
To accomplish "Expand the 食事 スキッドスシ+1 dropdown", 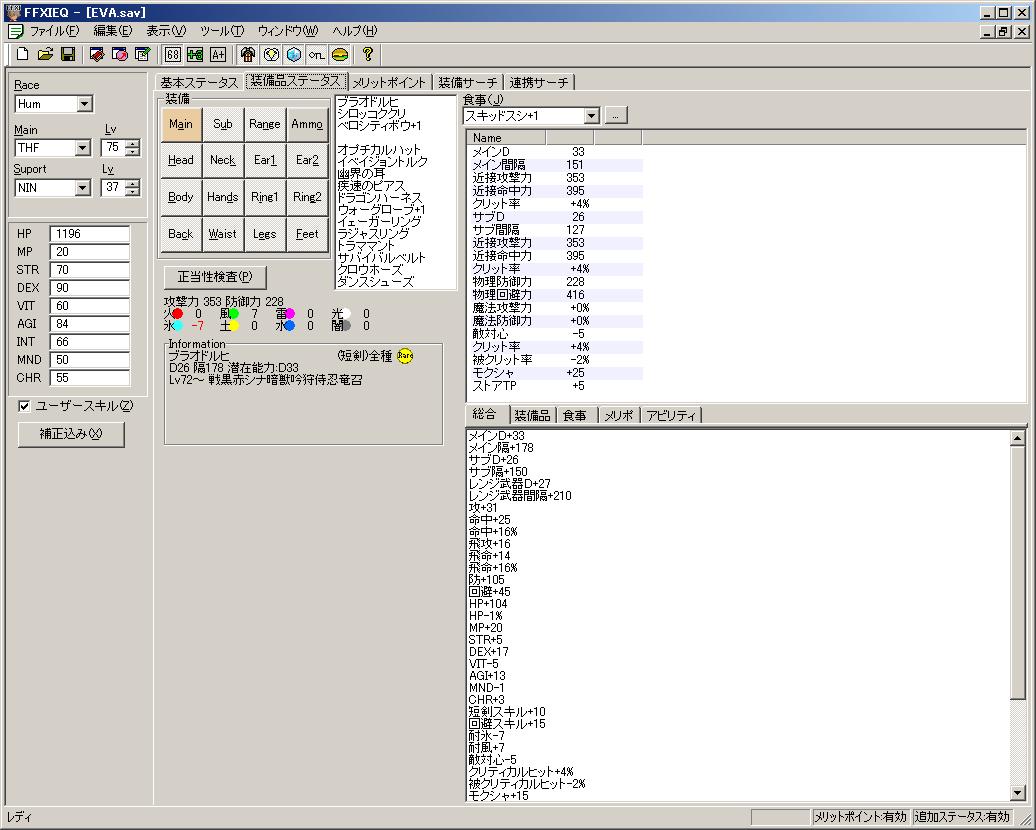I will tap(591, 116).
